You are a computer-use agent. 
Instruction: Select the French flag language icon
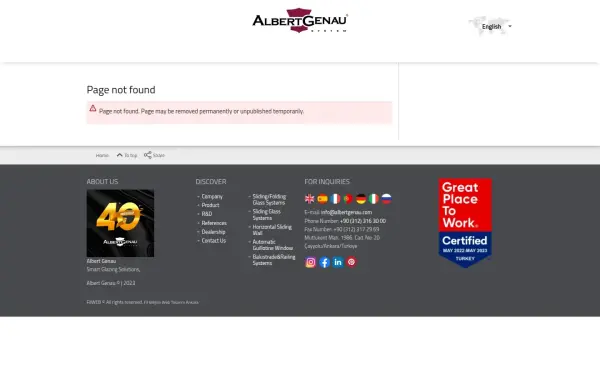(x=335, y=199)
